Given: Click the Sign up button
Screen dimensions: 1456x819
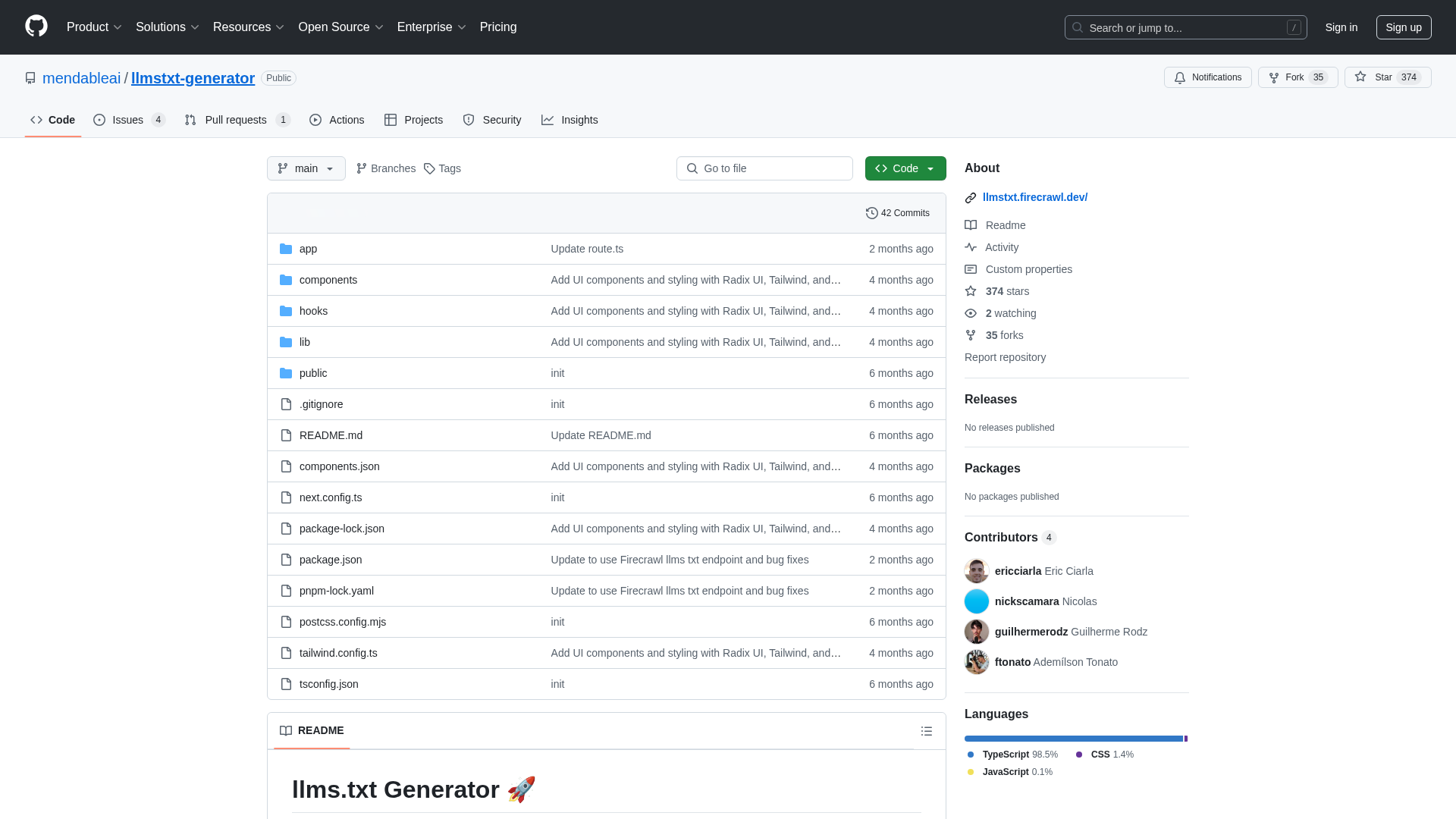Looking at the screenshot, I should click(x=1404, y=27).
